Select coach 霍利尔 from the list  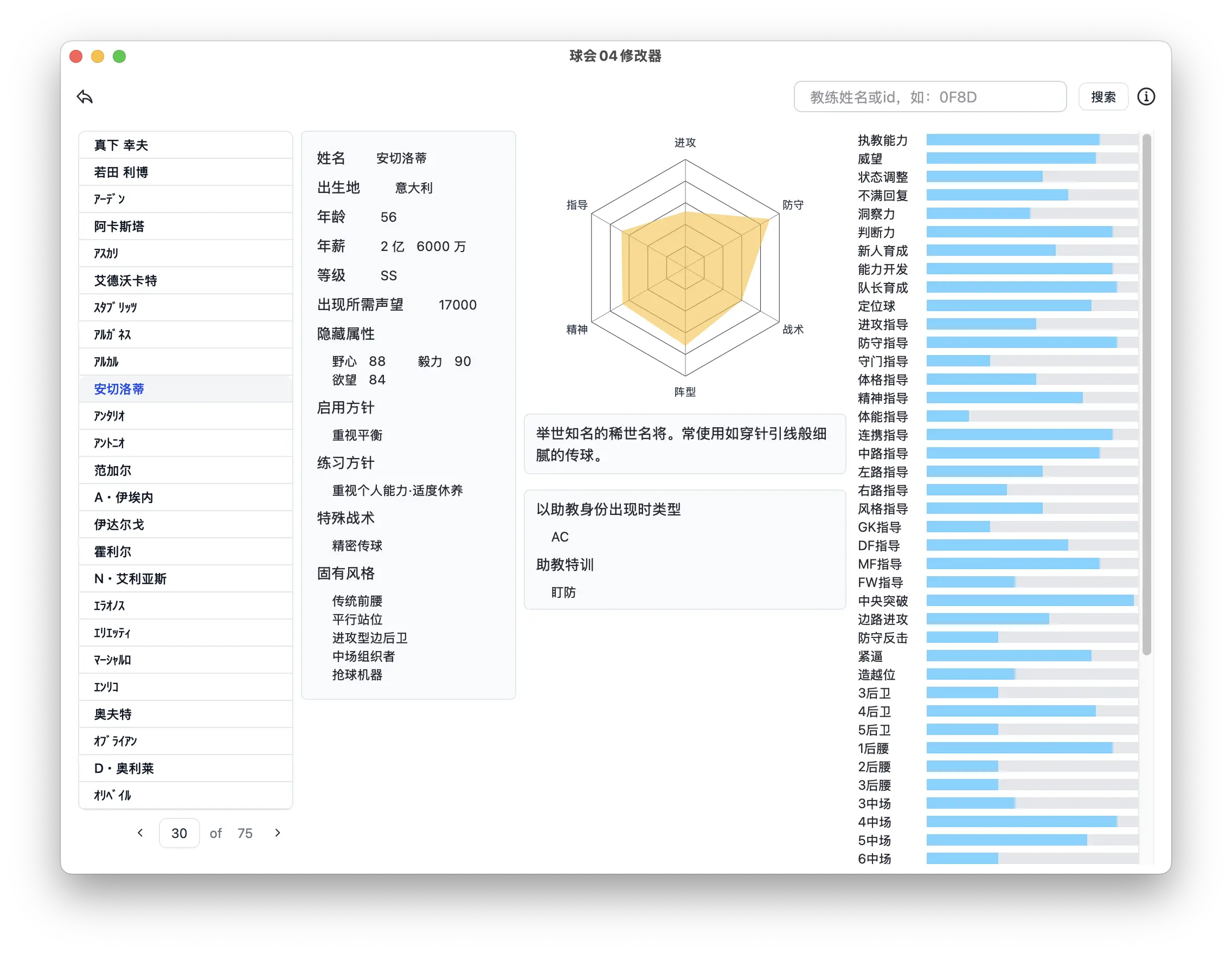coord(112,551)
